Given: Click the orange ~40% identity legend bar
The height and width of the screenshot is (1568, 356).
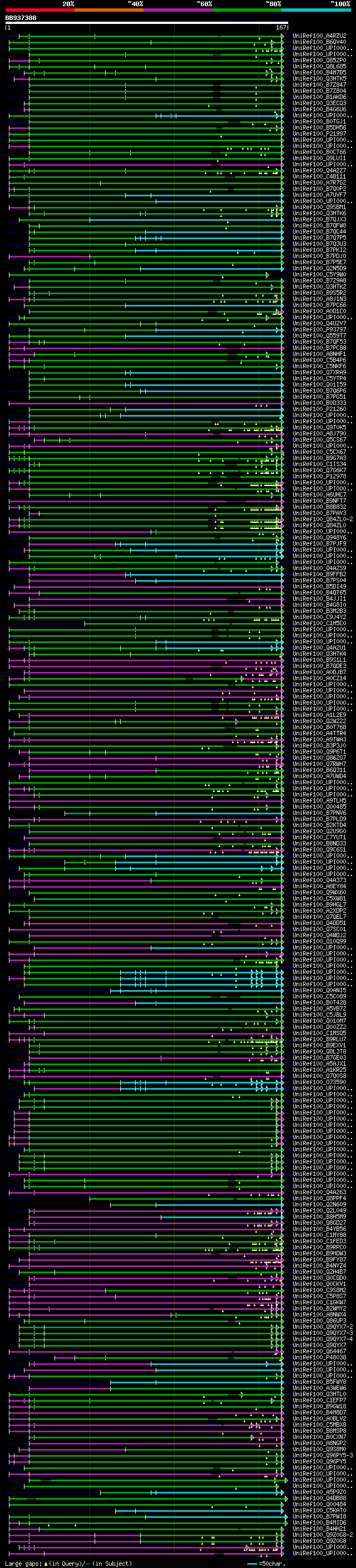Looking at the screenshot, I should pos(109,10).
